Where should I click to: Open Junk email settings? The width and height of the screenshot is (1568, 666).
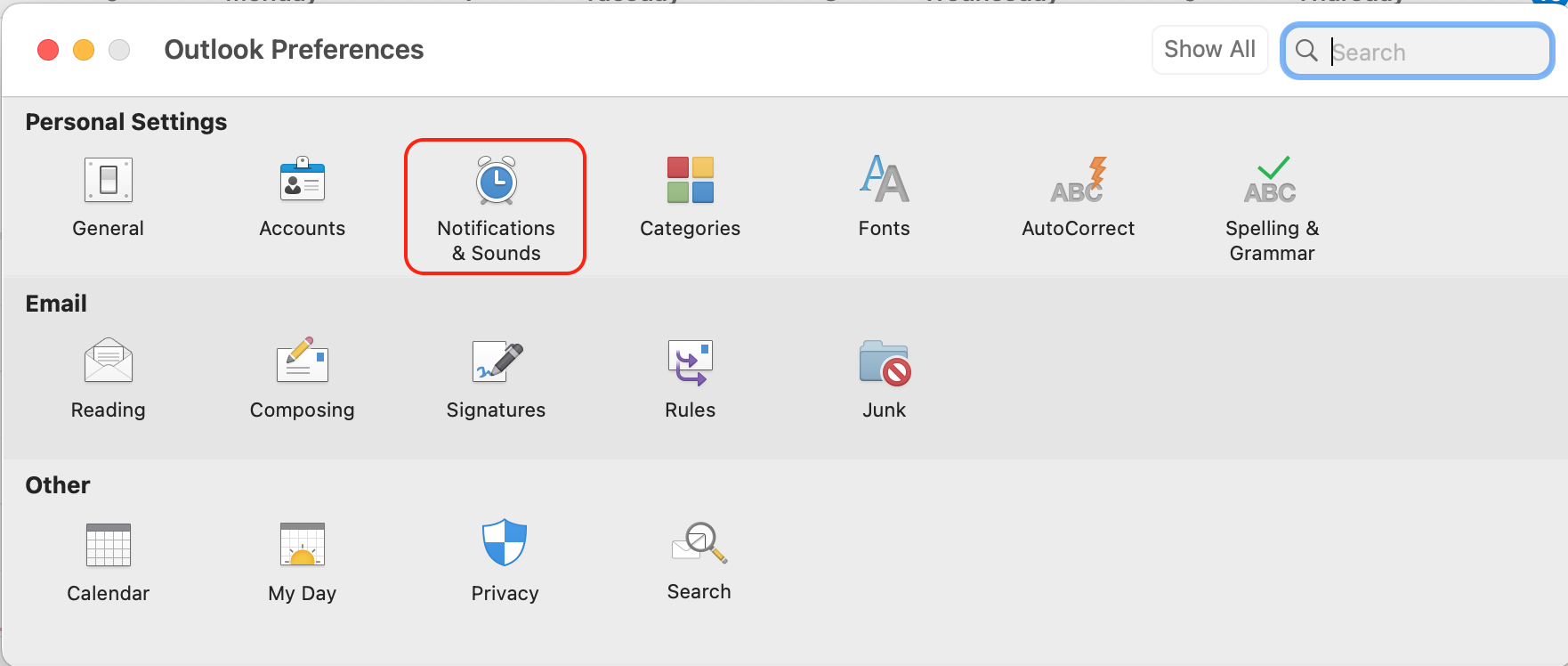point(885,379)
